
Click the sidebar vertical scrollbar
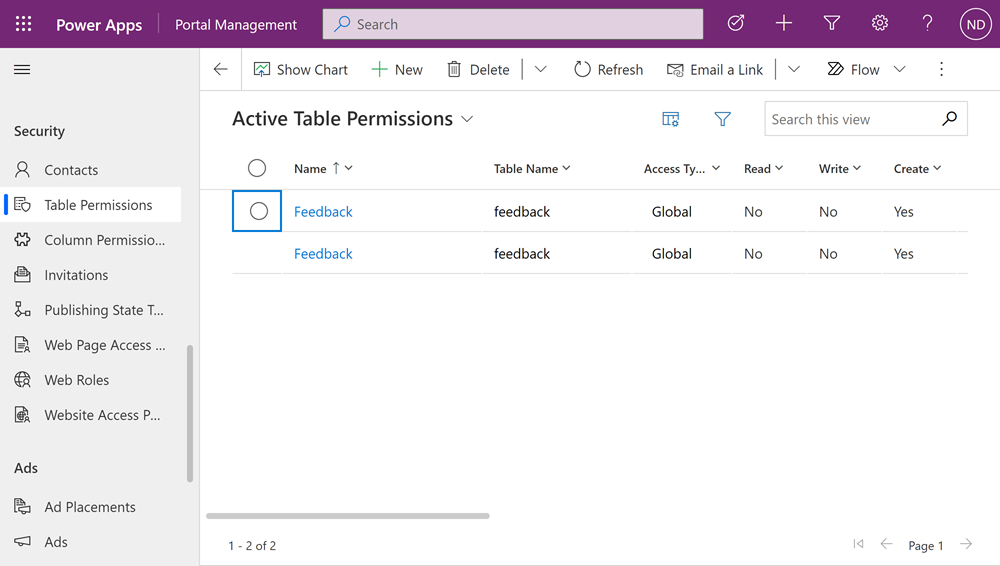point(189,413)
